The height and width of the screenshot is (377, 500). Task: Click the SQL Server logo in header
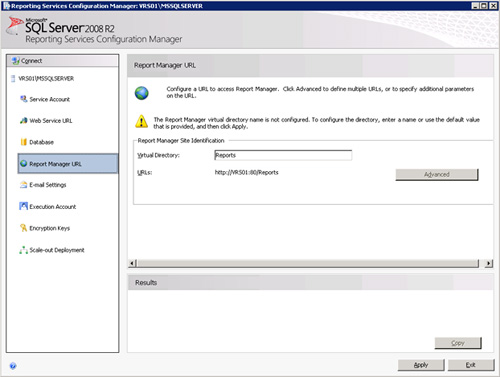click(x=14, y=26)
